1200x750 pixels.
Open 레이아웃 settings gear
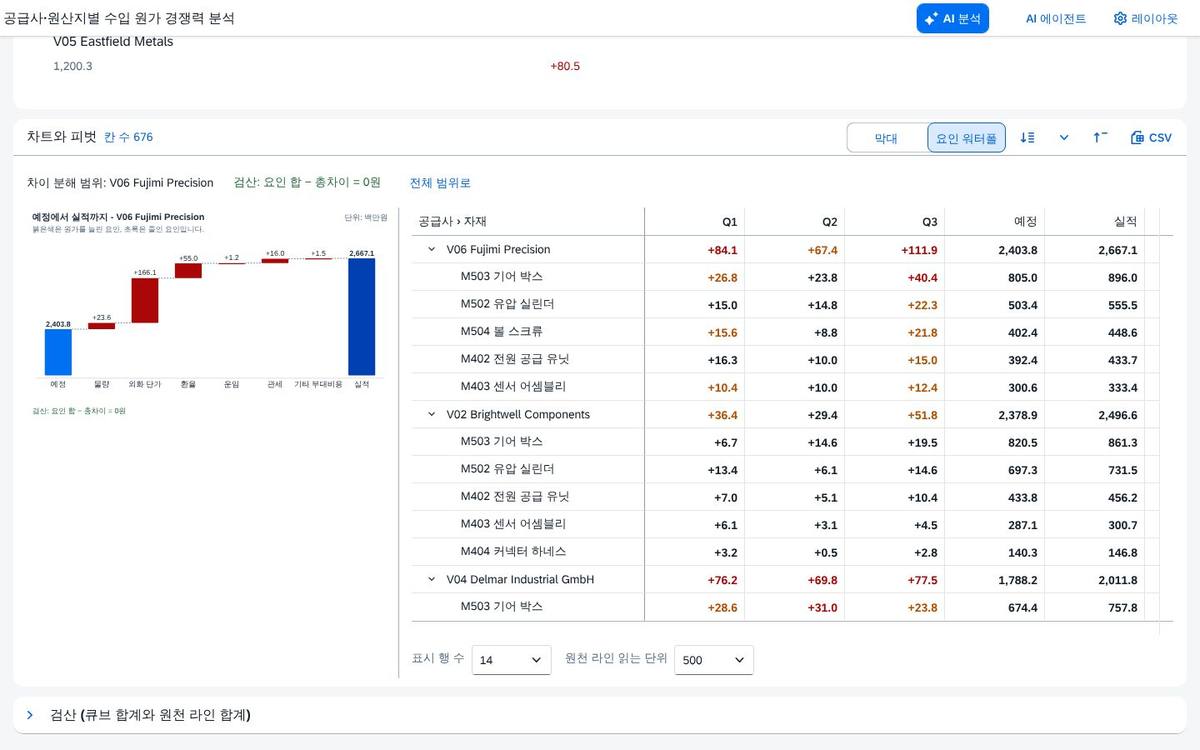1145,18
